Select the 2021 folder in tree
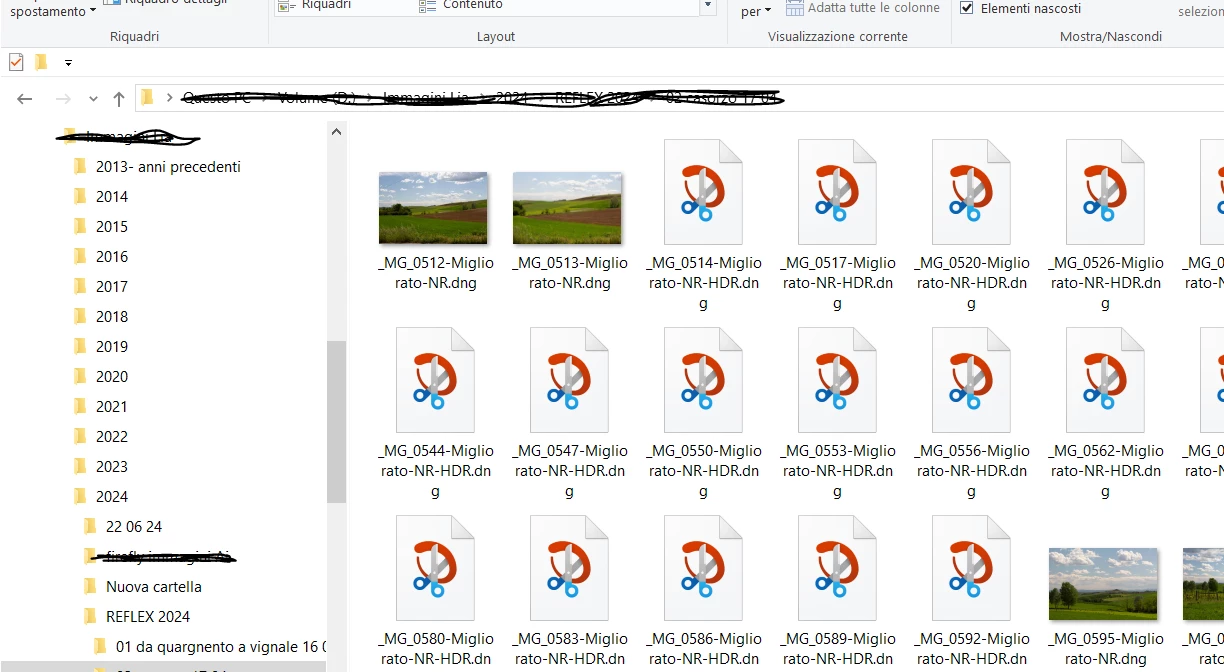 (112, 407)
